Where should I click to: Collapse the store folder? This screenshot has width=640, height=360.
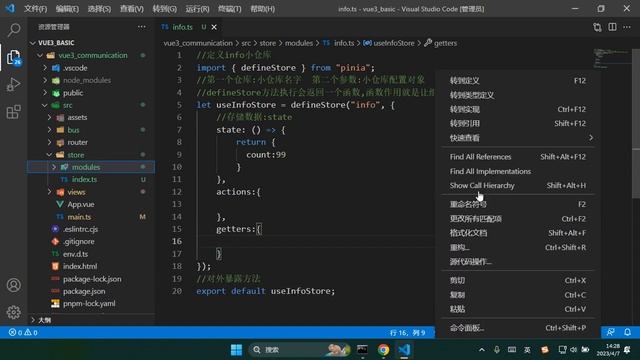pos(49,155)
